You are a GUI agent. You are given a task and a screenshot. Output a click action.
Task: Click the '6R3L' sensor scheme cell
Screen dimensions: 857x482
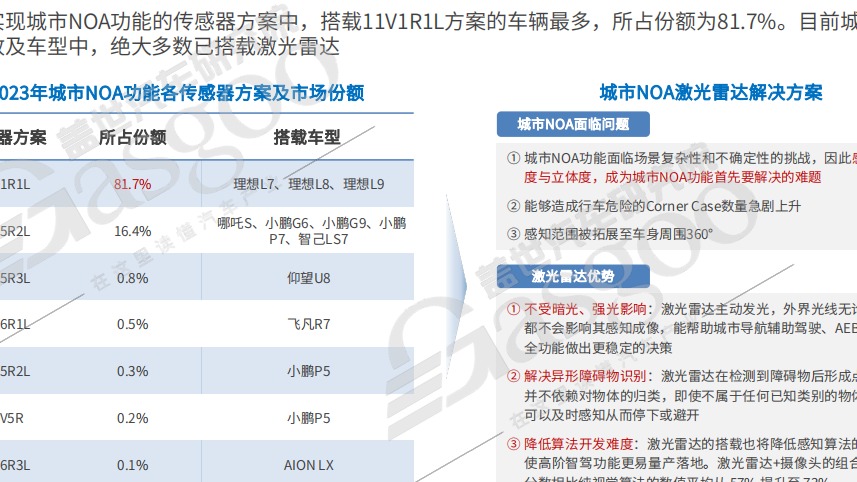(x=15, y=465)
